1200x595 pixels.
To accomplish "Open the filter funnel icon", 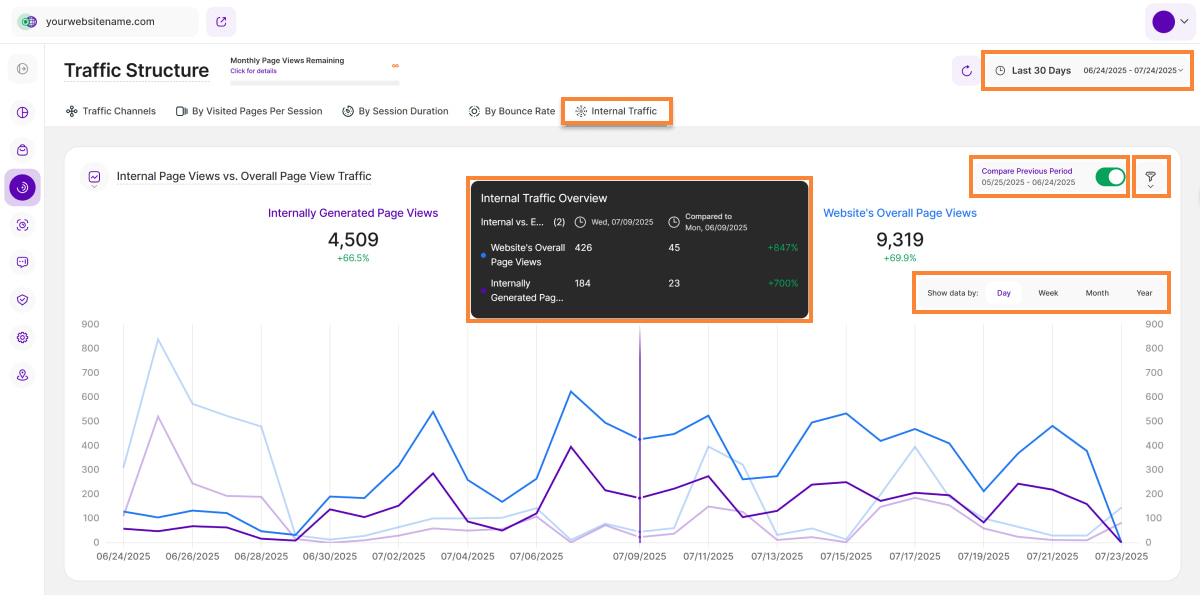I will point(1150,178).
